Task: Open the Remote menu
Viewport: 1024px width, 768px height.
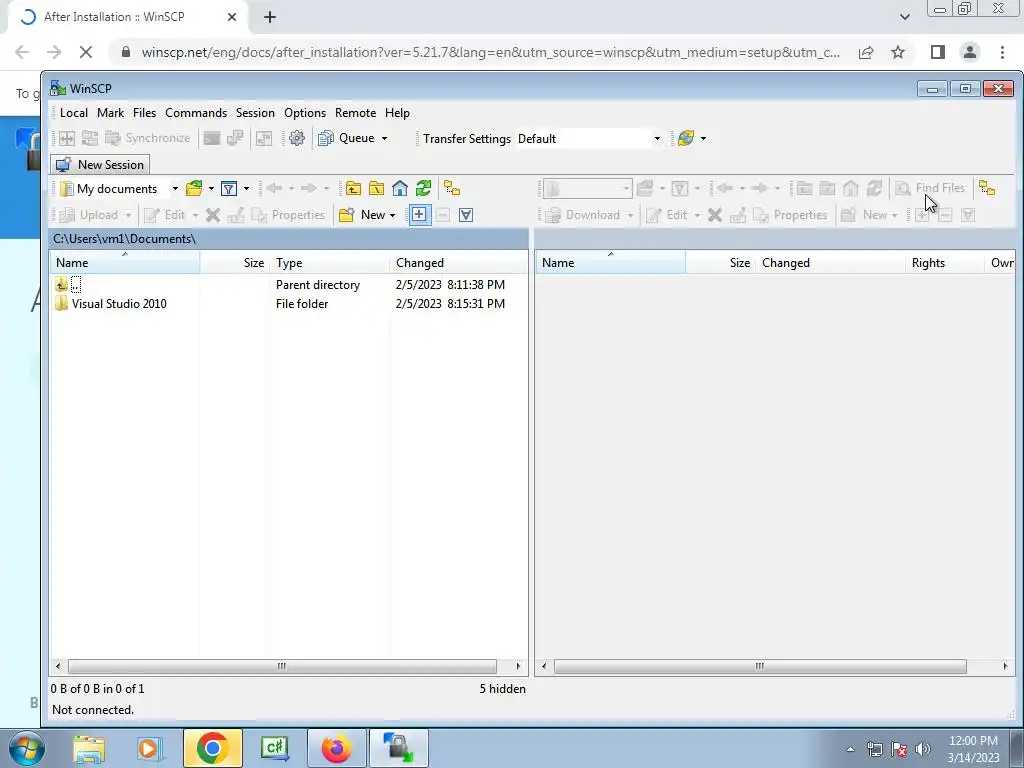Action: (355, 113)
